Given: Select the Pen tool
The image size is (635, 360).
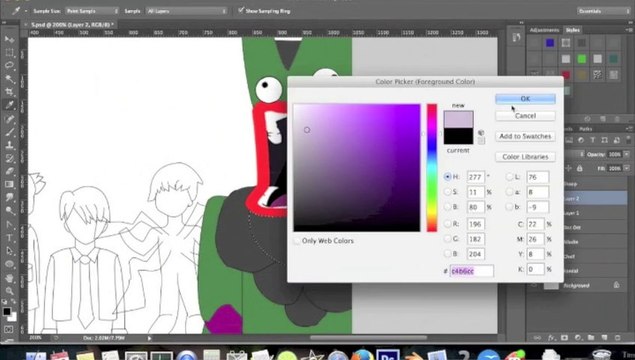Looking at the screenshot, I should tap(9, 224).
